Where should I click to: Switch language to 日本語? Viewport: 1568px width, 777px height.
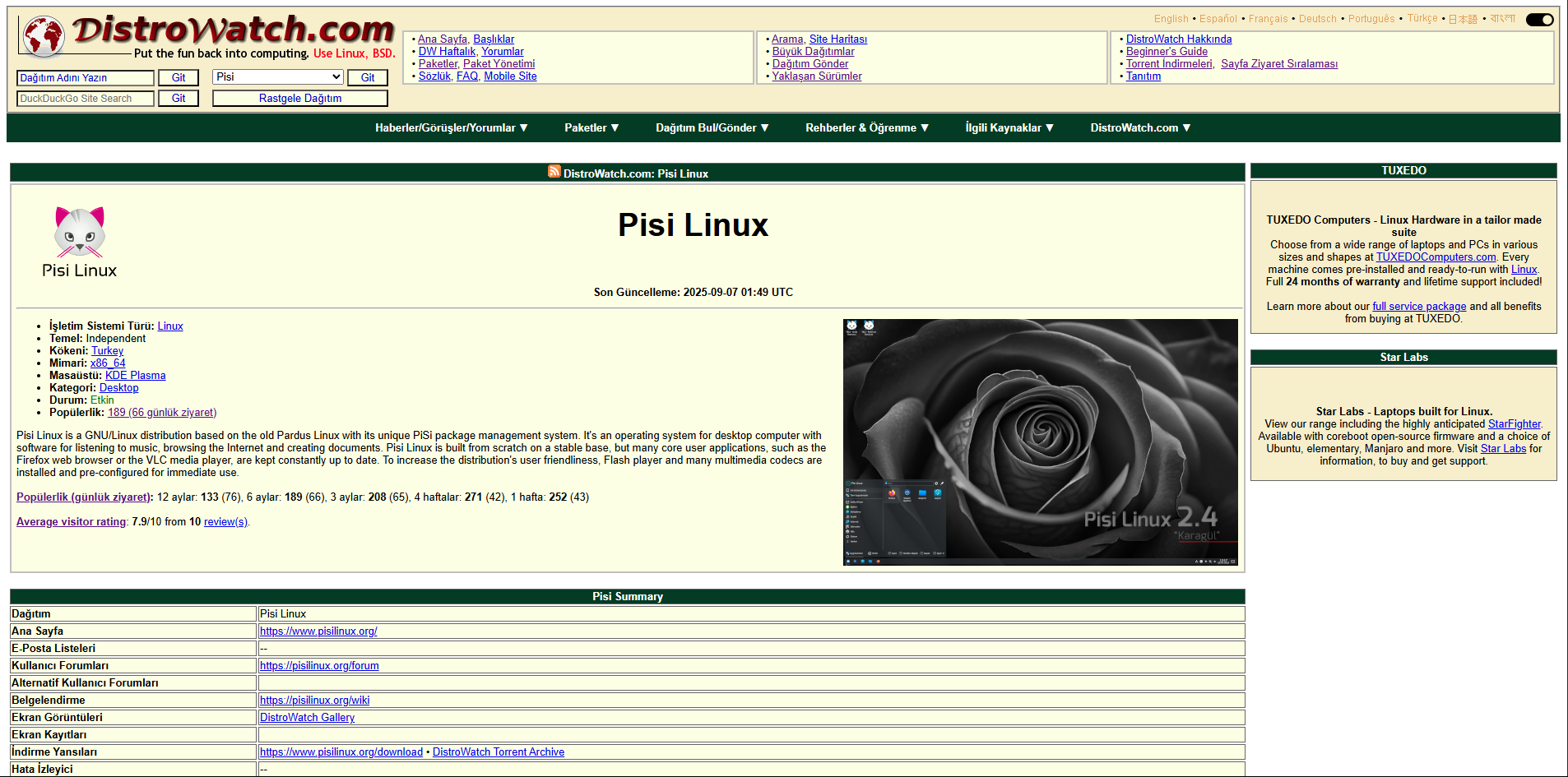coord(1463,19)
